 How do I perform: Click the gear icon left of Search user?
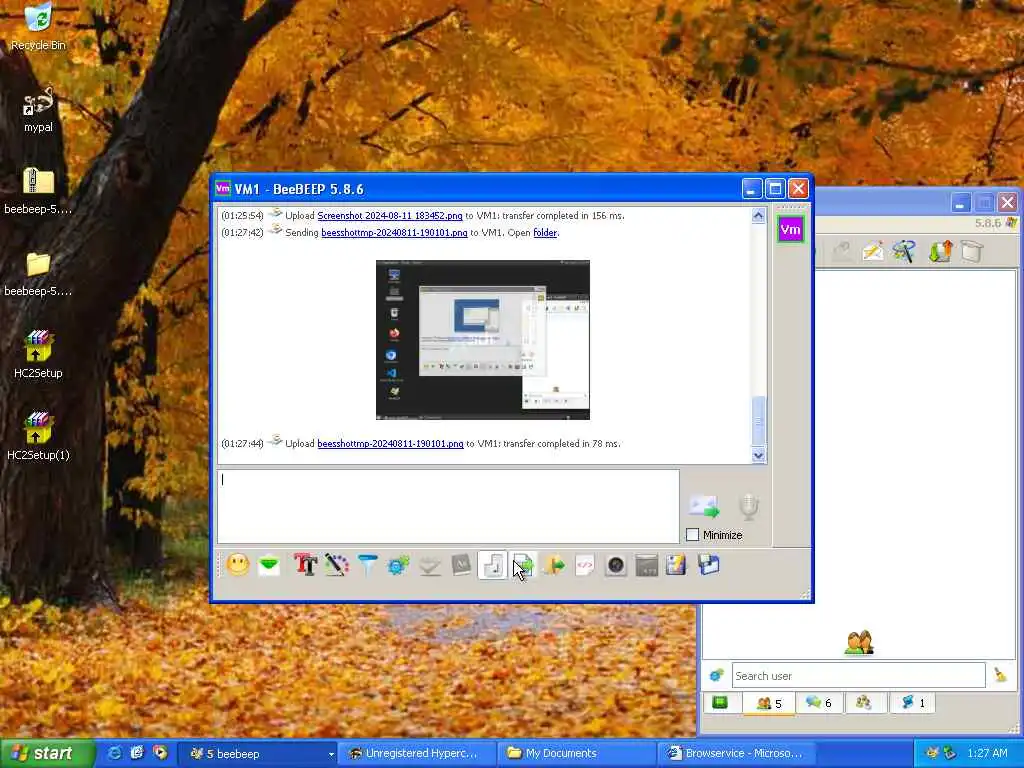tap(716, 675)
